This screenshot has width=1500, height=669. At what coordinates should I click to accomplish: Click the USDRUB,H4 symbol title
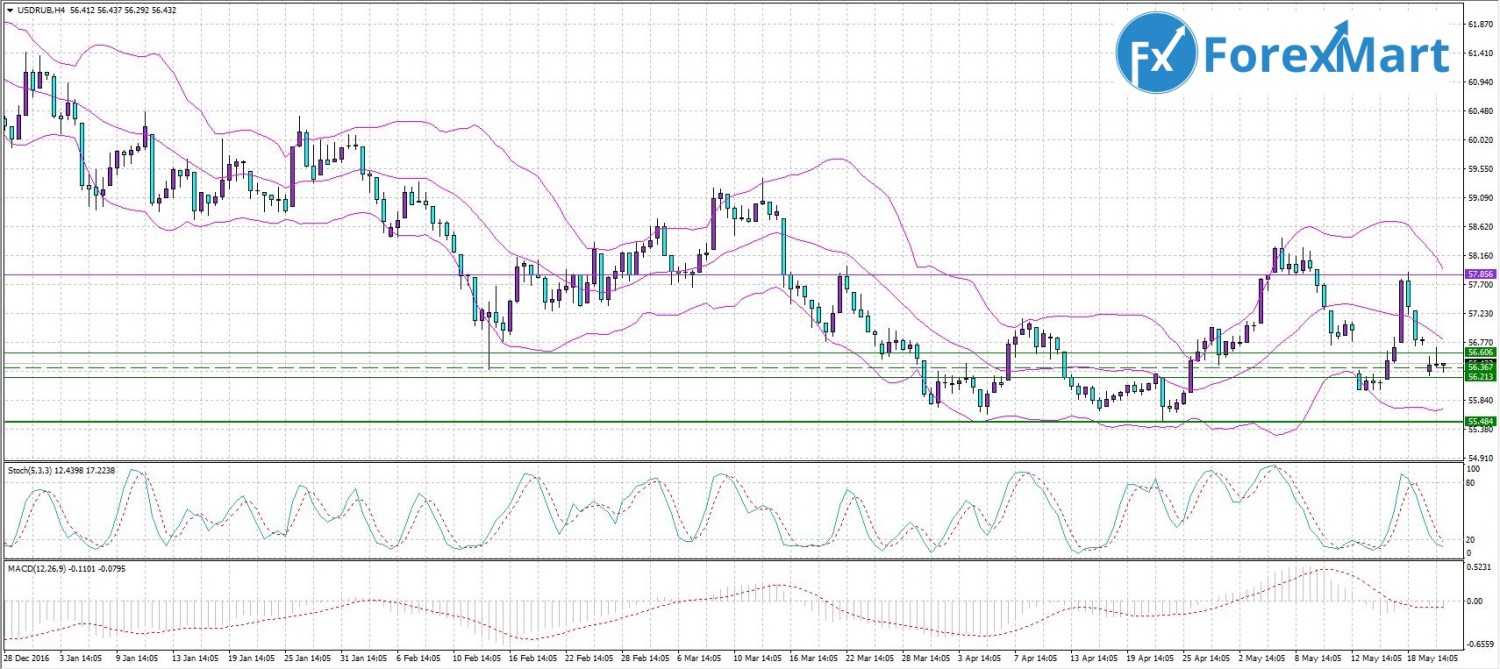coord(38,10)
